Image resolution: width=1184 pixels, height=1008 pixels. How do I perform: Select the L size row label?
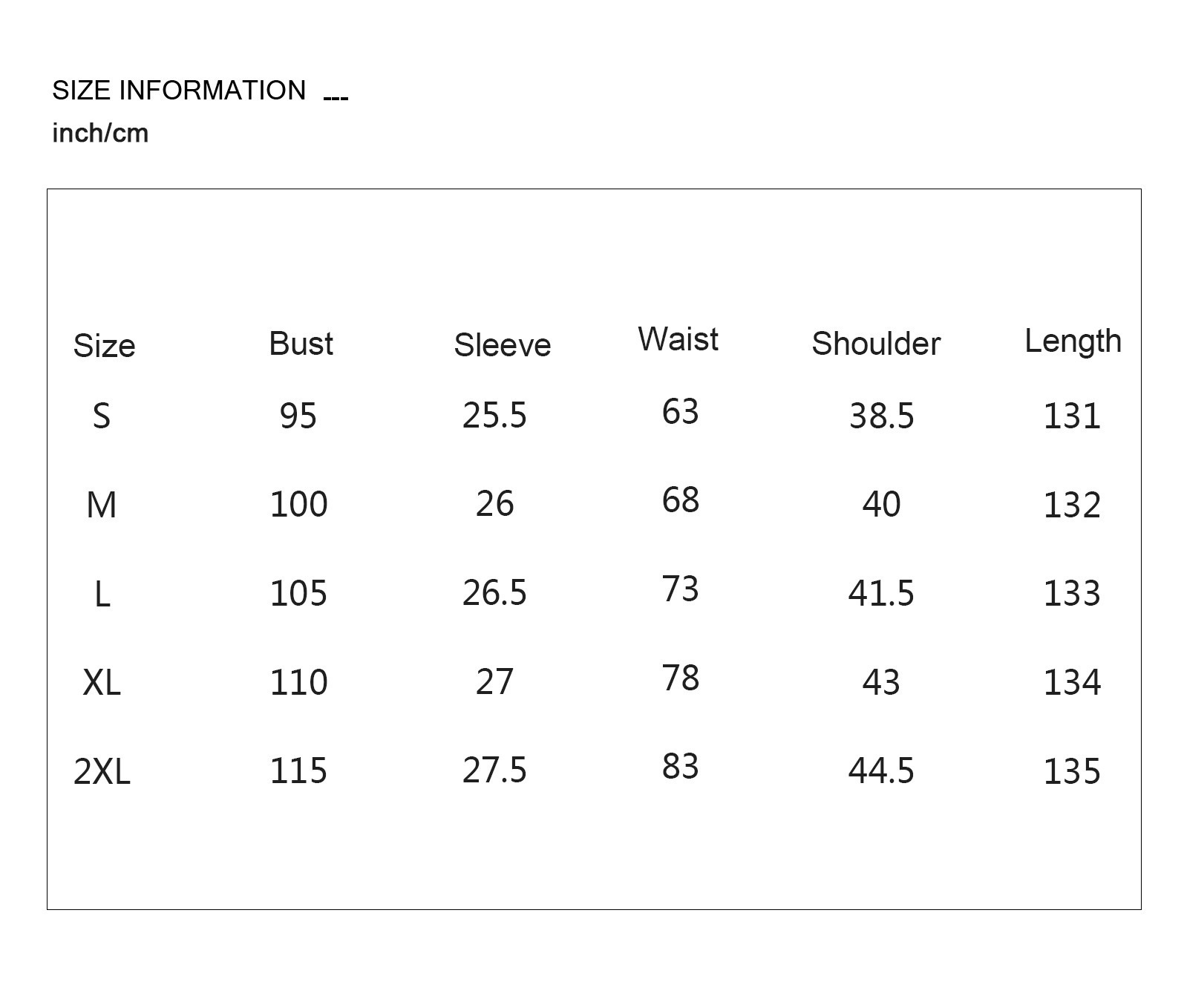point(102,594)
